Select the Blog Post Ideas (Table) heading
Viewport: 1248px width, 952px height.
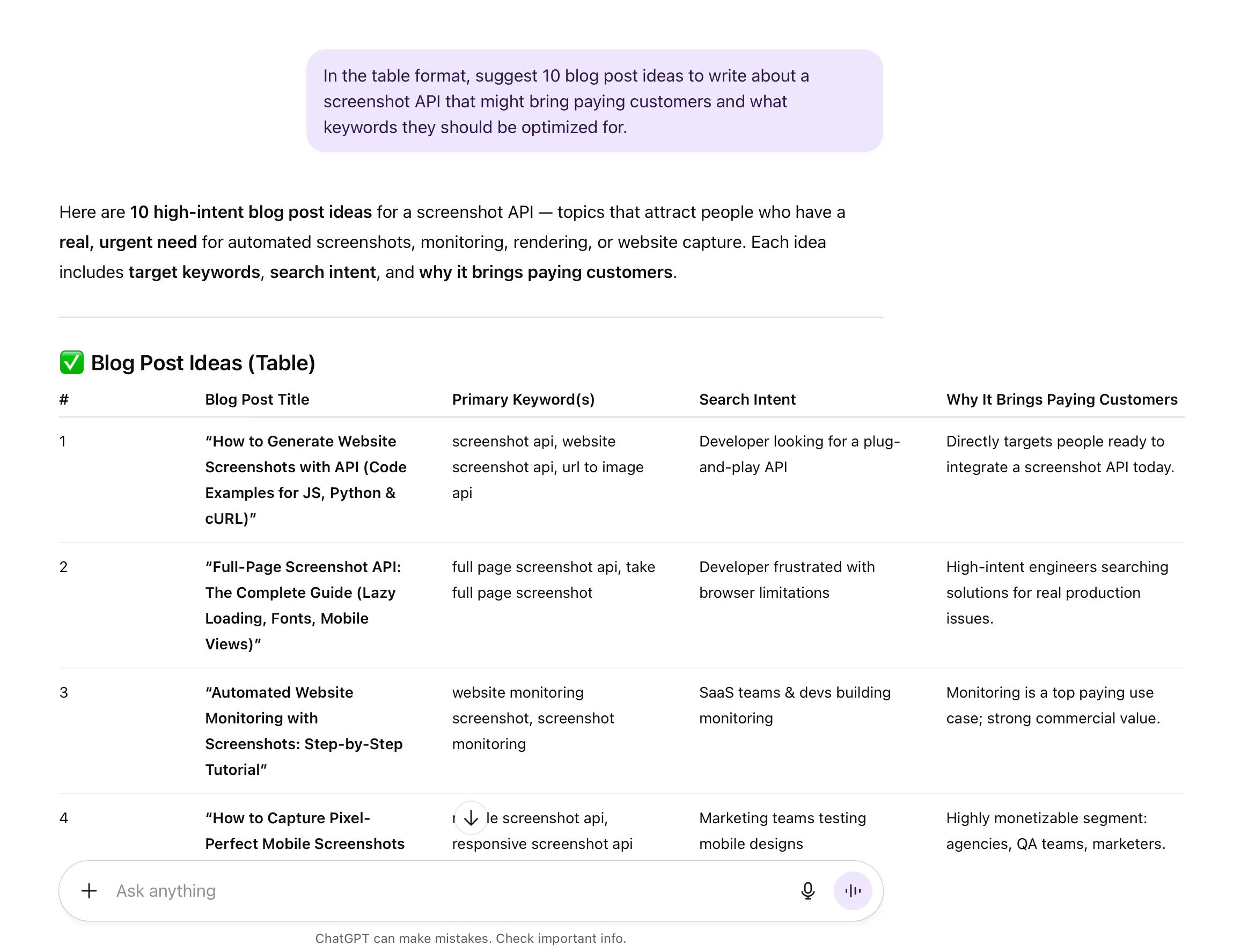(x=203, y=363)
